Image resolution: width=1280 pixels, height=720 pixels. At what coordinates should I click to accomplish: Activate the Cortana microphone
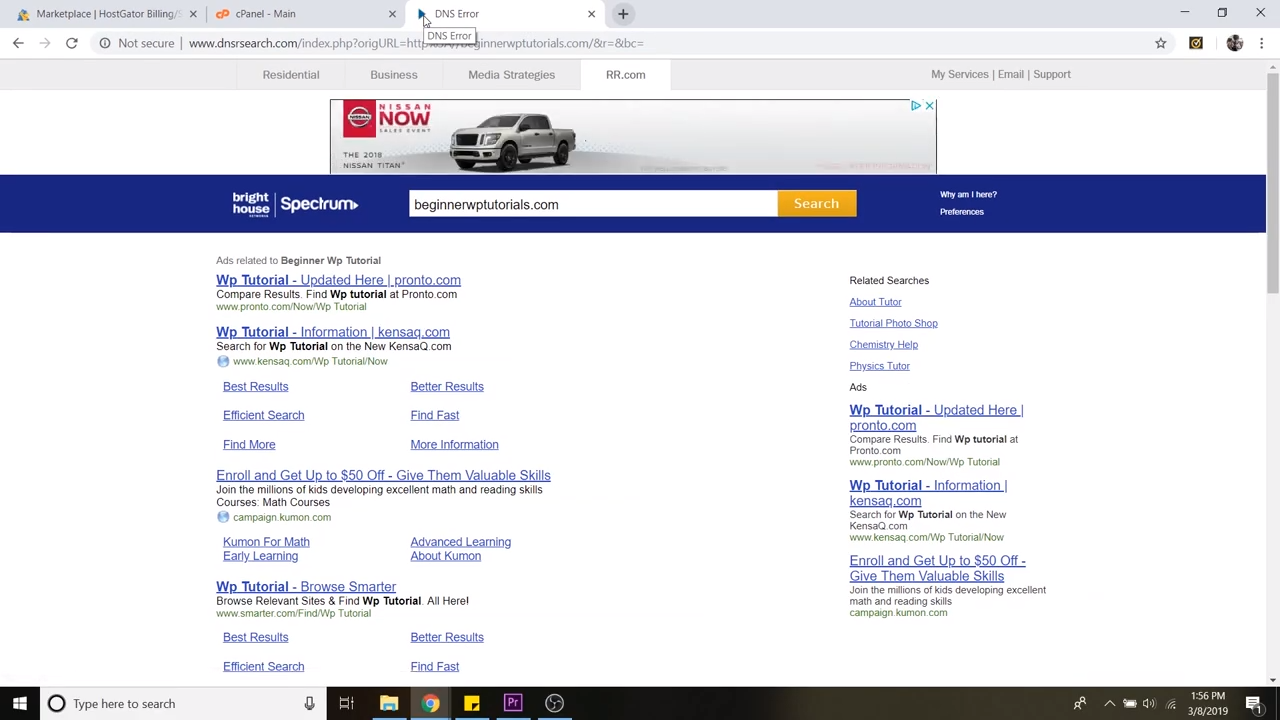coord(309,704)
